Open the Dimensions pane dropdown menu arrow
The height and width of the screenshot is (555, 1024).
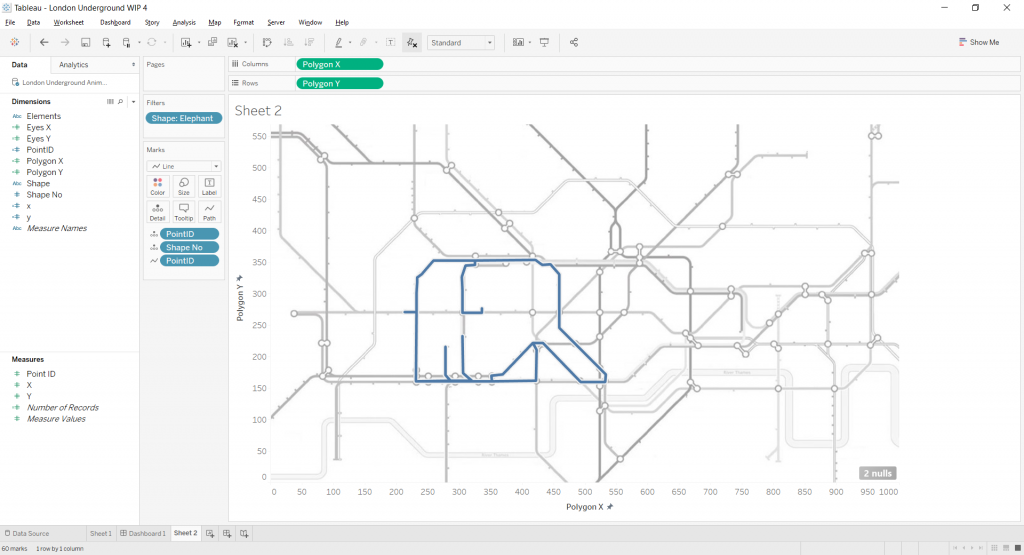click(133, 102)
